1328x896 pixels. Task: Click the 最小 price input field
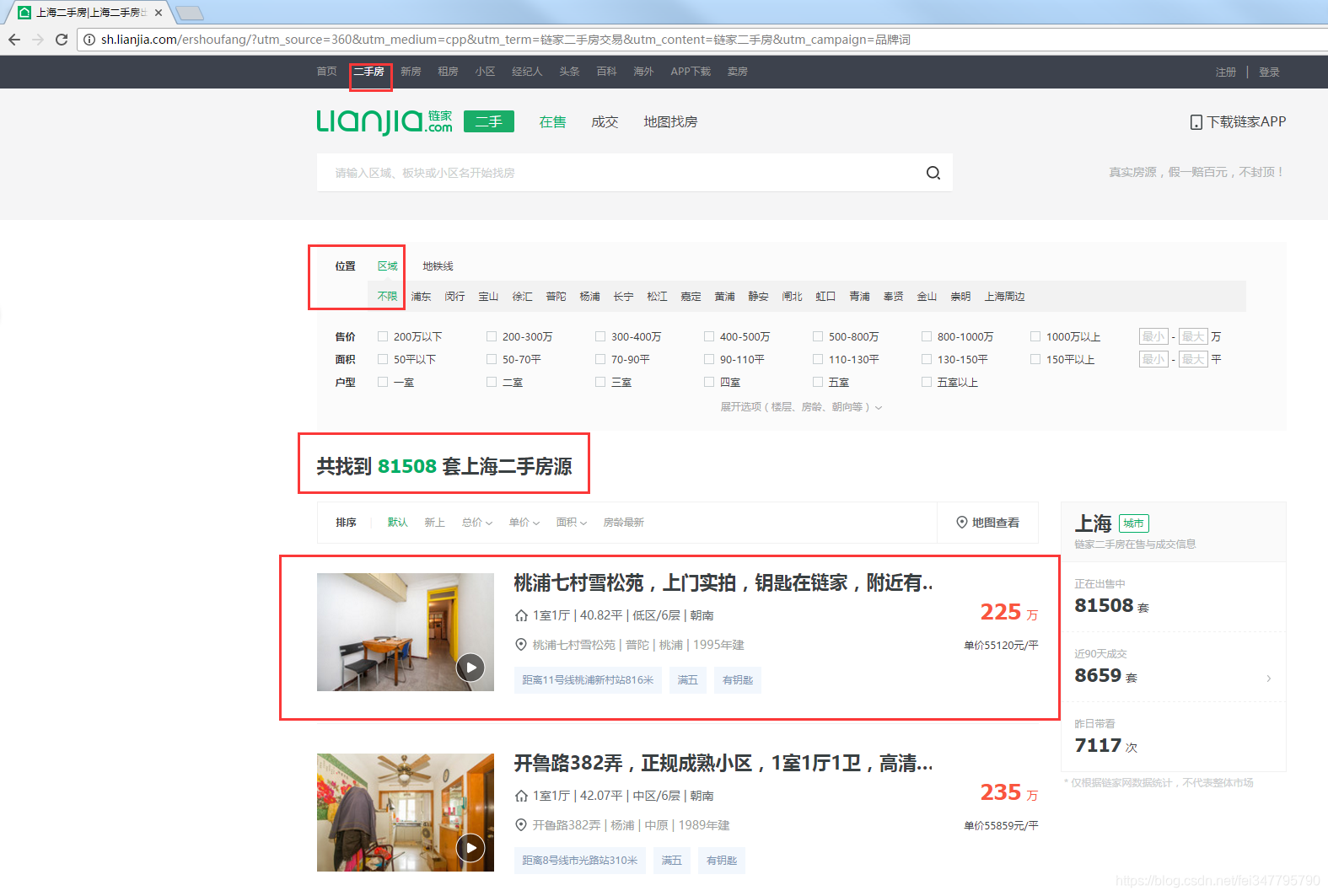1153,336
